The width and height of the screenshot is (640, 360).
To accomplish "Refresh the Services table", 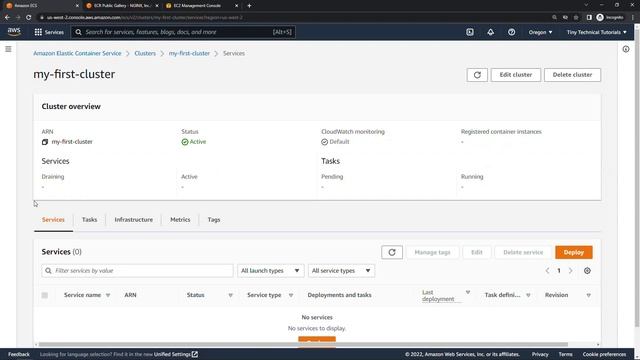I will [x=392, y=252].
